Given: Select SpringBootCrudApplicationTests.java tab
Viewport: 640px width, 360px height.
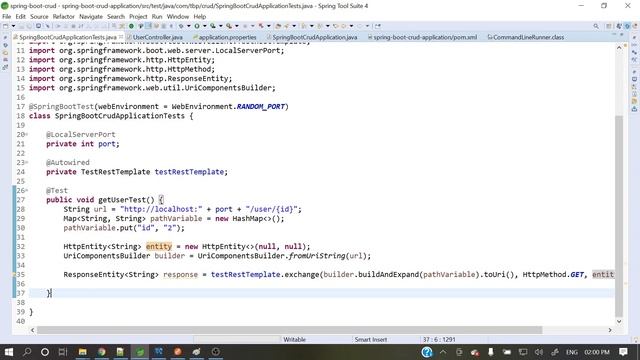Looking at the screenshot, I should pyautogui.click(x=68, y=37).
